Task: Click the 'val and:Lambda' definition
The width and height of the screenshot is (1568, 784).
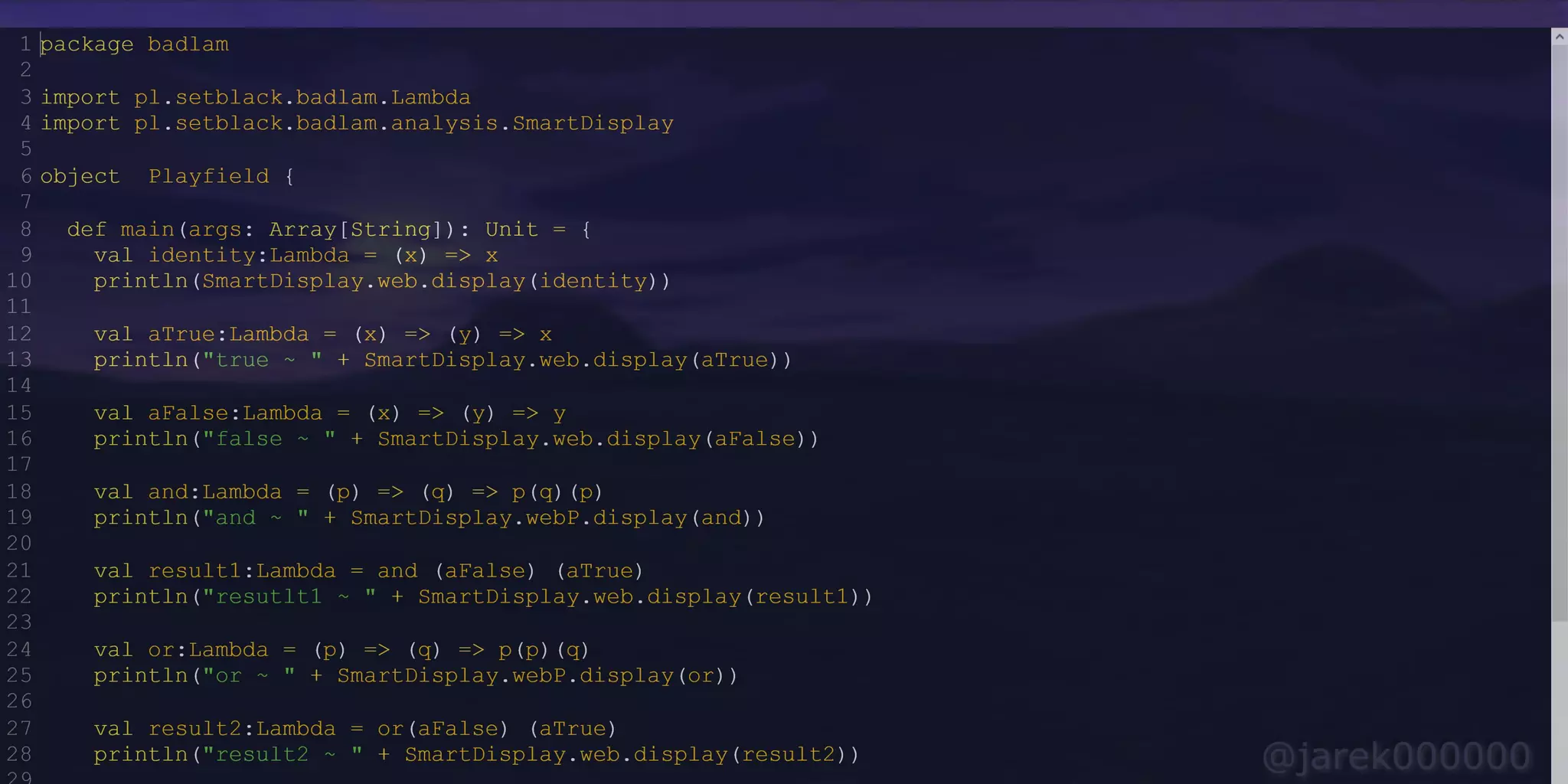Action: pos(348,492)
